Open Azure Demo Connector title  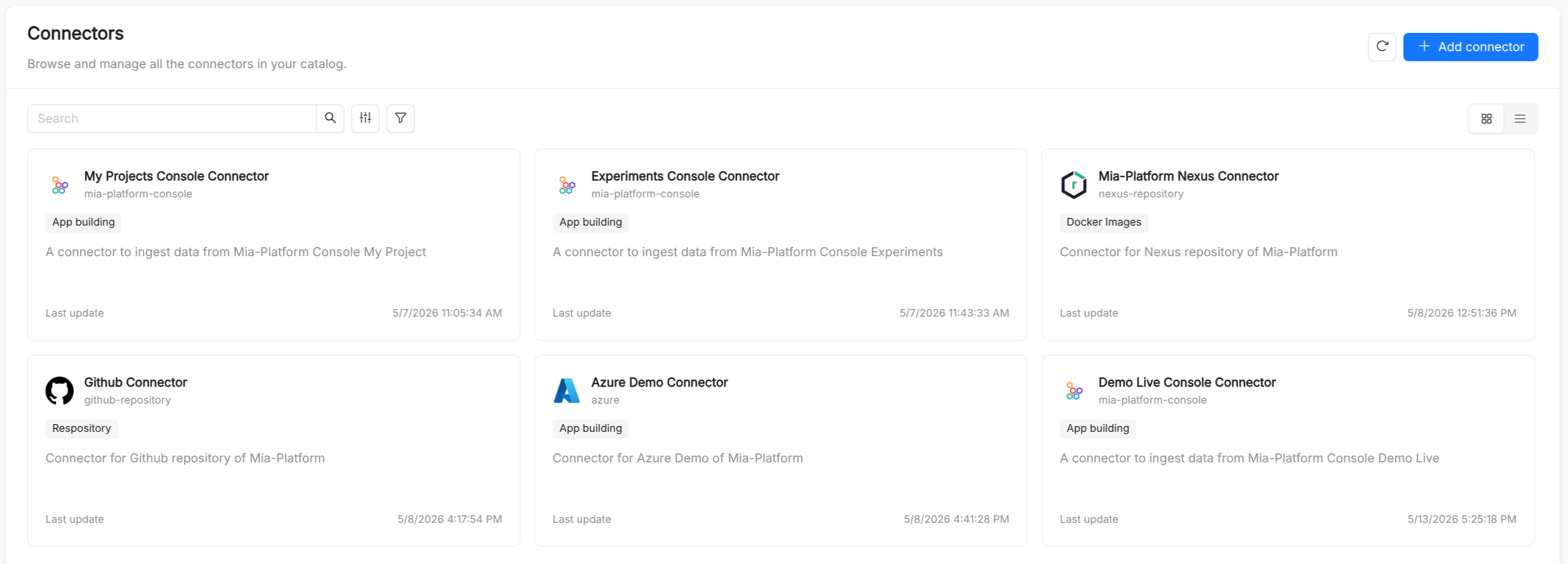659,382
